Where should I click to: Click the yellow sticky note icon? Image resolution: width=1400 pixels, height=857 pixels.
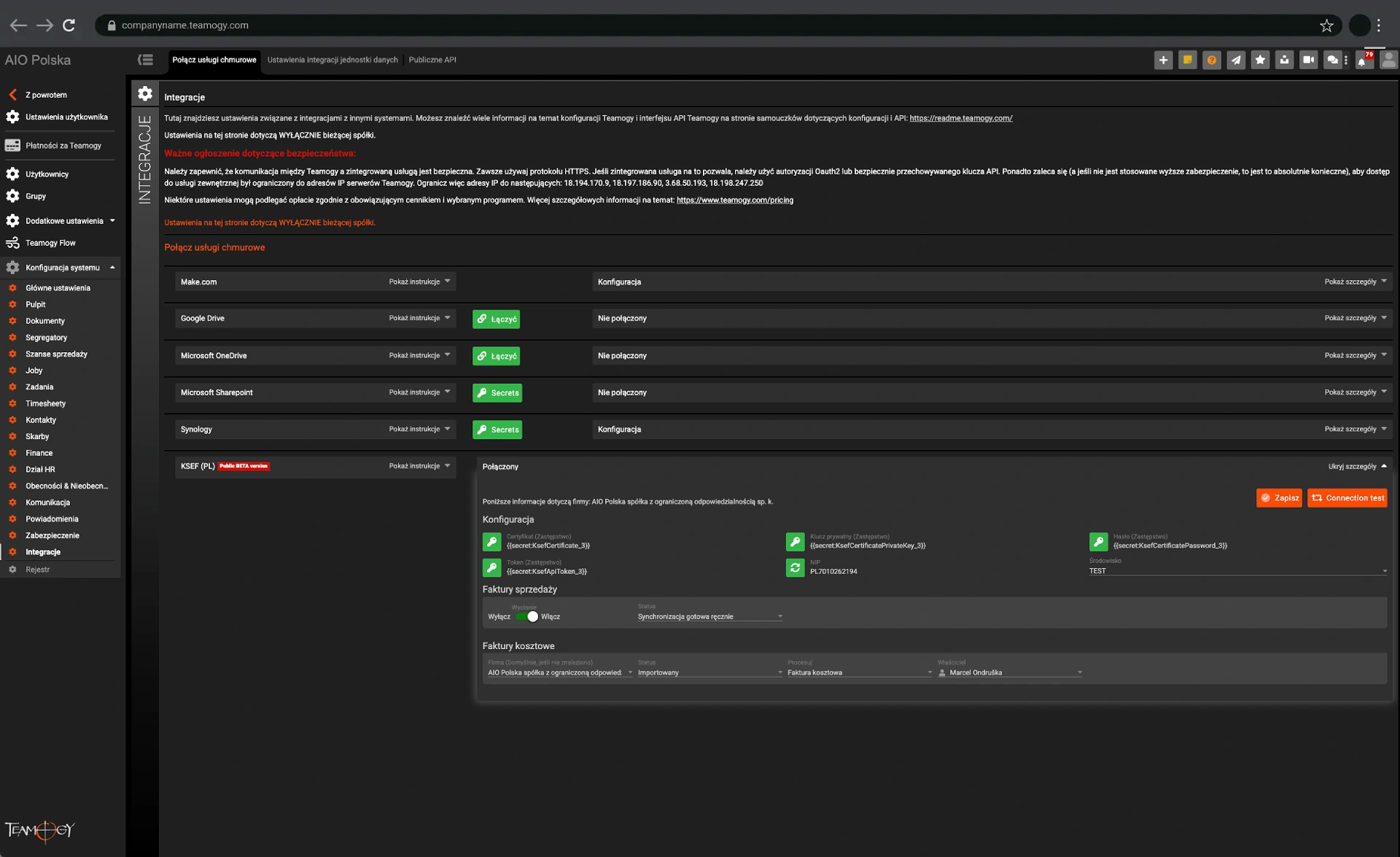[x=1187, y=61]
